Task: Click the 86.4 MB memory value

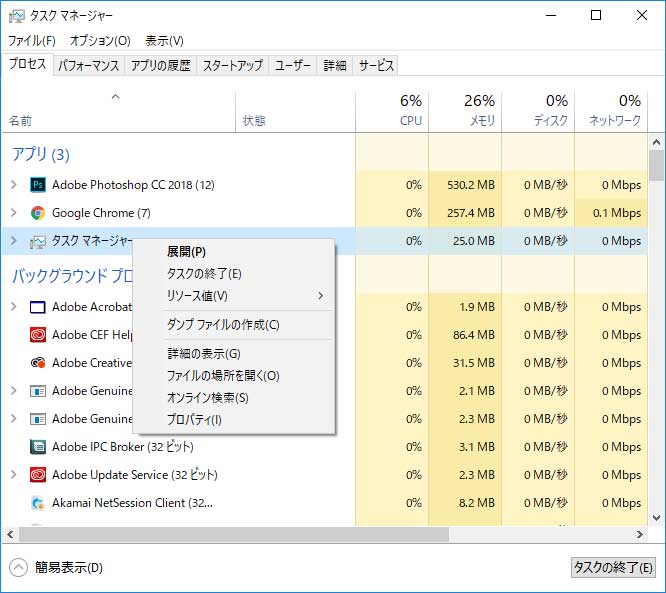Action: 474,335
